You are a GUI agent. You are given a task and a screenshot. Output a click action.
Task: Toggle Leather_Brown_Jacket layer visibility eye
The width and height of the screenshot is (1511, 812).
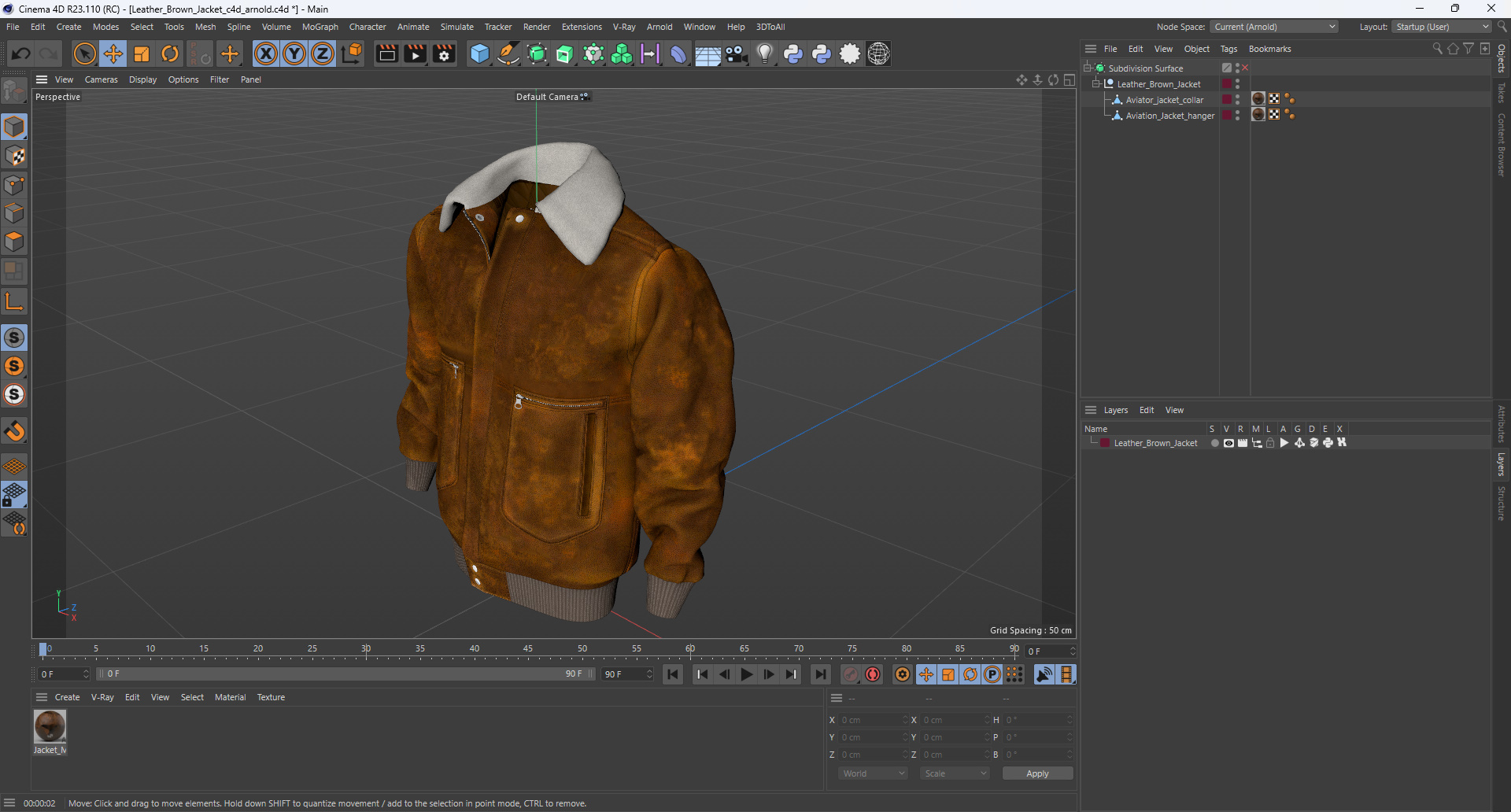click(x=1228, y=443)
